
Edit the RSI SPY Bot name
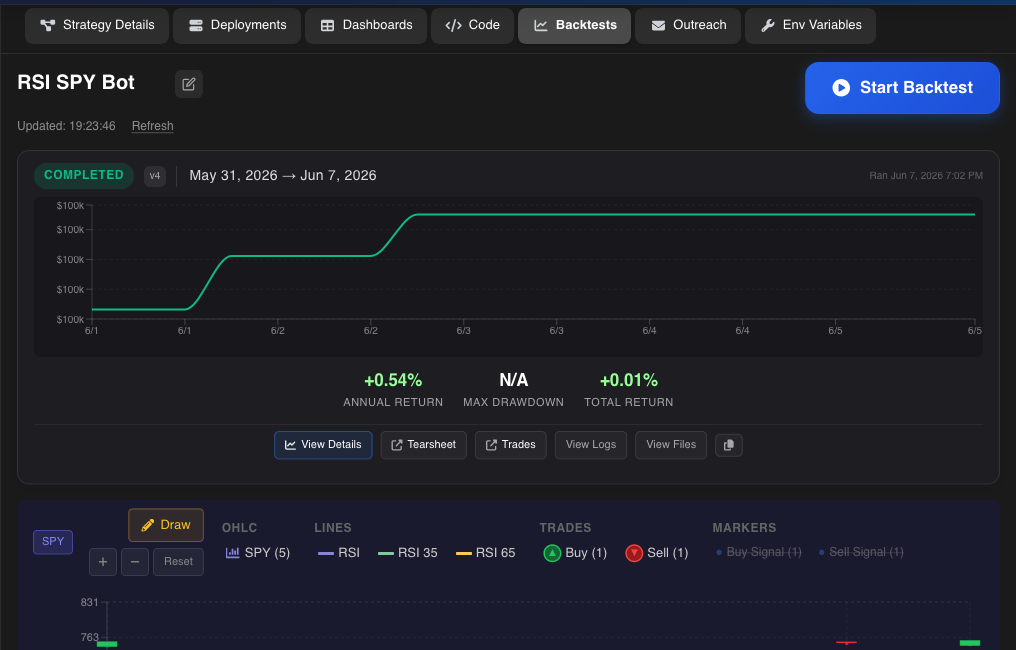189,84
